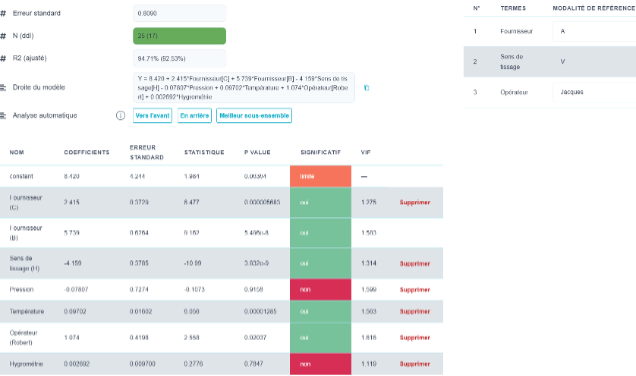Viewport: 636px width, 376px height.
Task: Delete the Fournisseur (C) row via Supprimer
Action: coord(415,202)
